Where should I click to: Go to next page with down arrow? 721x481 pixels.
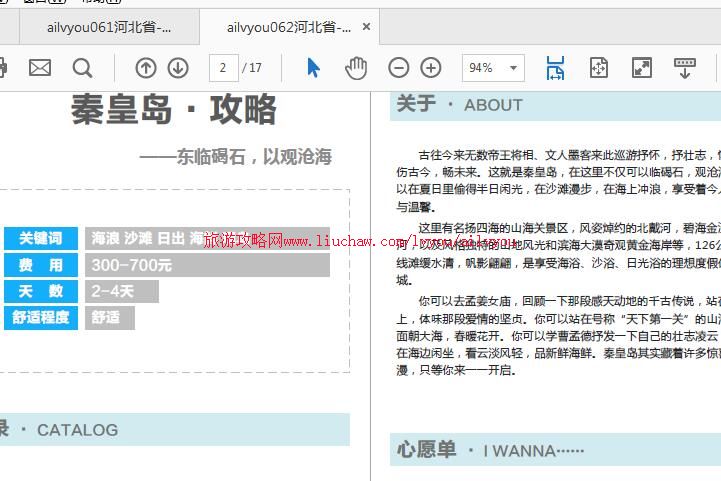pyautogui.click(x=178, y=68)
